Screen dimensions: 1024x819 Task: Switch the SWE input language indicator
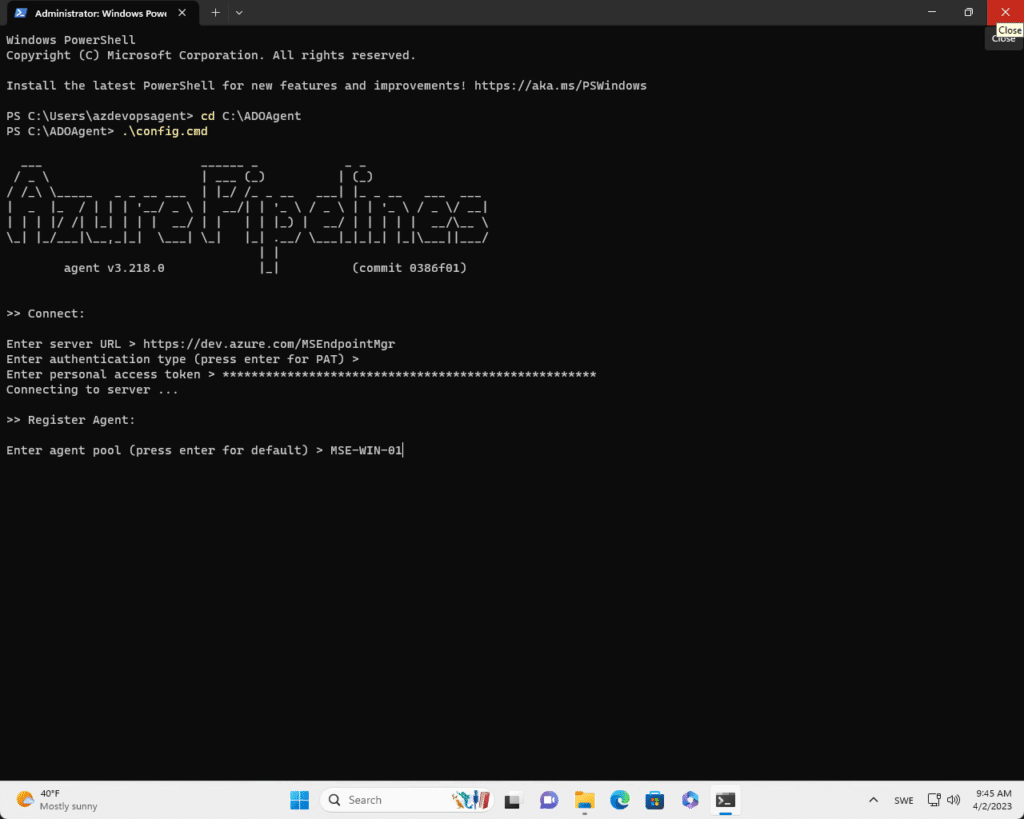click(x=904, y=800)
